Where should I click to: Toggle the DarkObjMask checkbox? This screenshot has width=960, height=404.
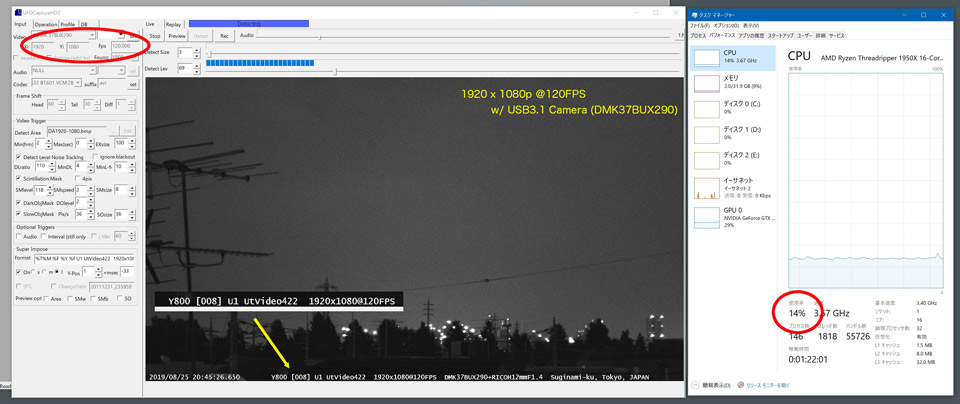tap(18, 202)
